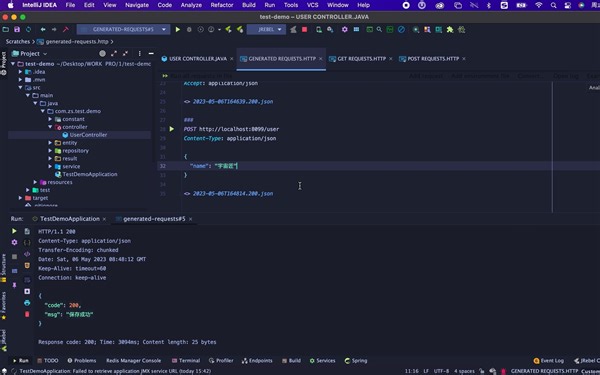Screen dimensions: 600x375
Task: Click the search magnifier in the toolbar
Action: [x=379, y=29]
